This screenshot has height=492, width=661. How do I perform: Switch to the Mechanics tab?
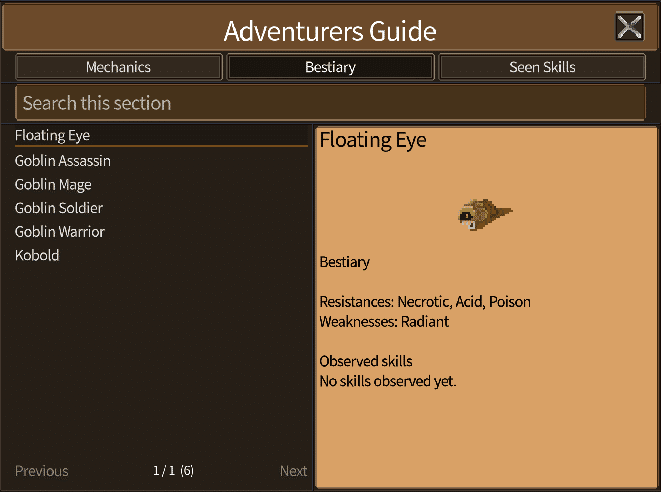coord(118,67)
